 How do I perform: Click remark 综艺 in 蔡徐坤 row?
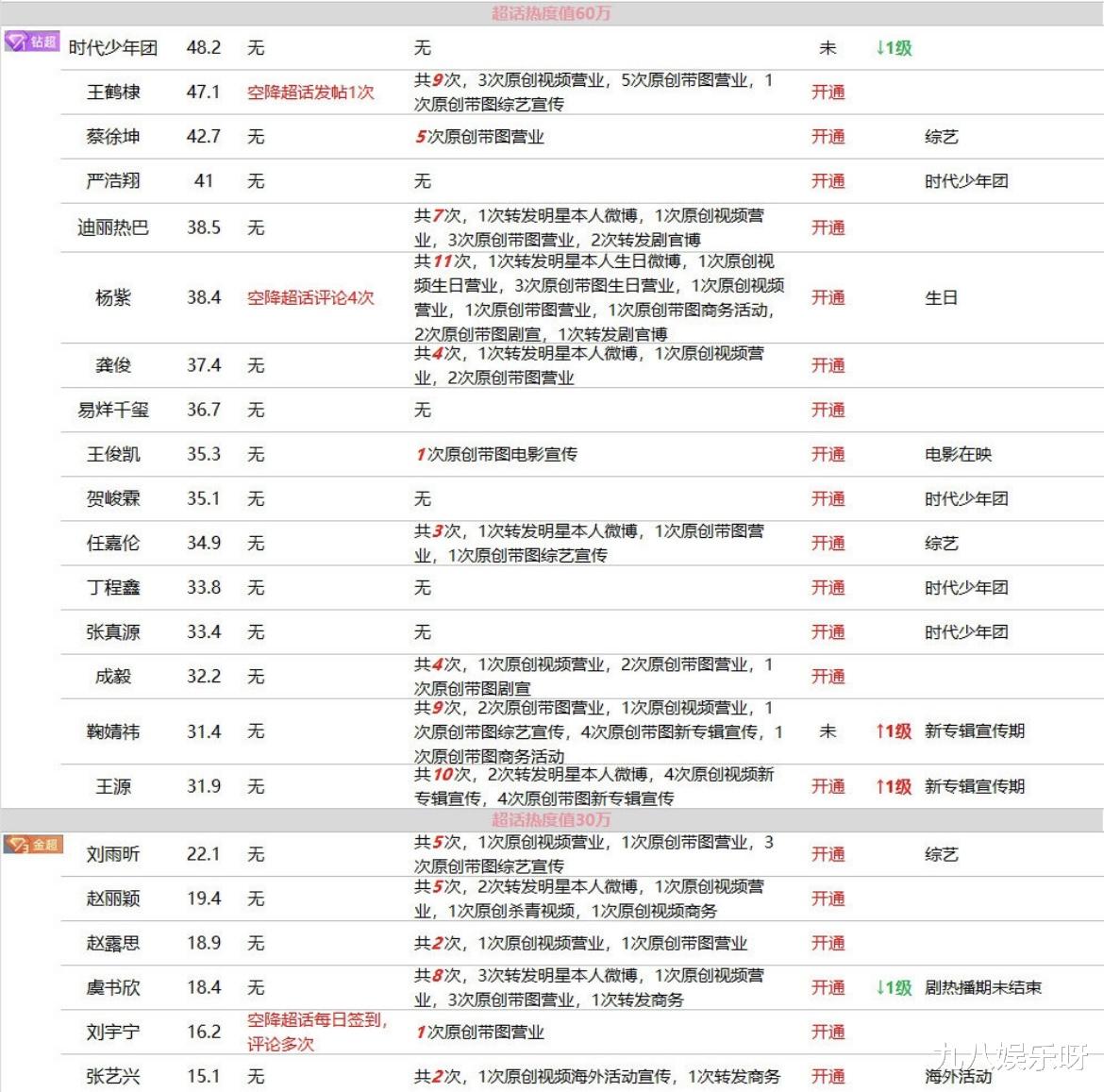pos(942,137)
